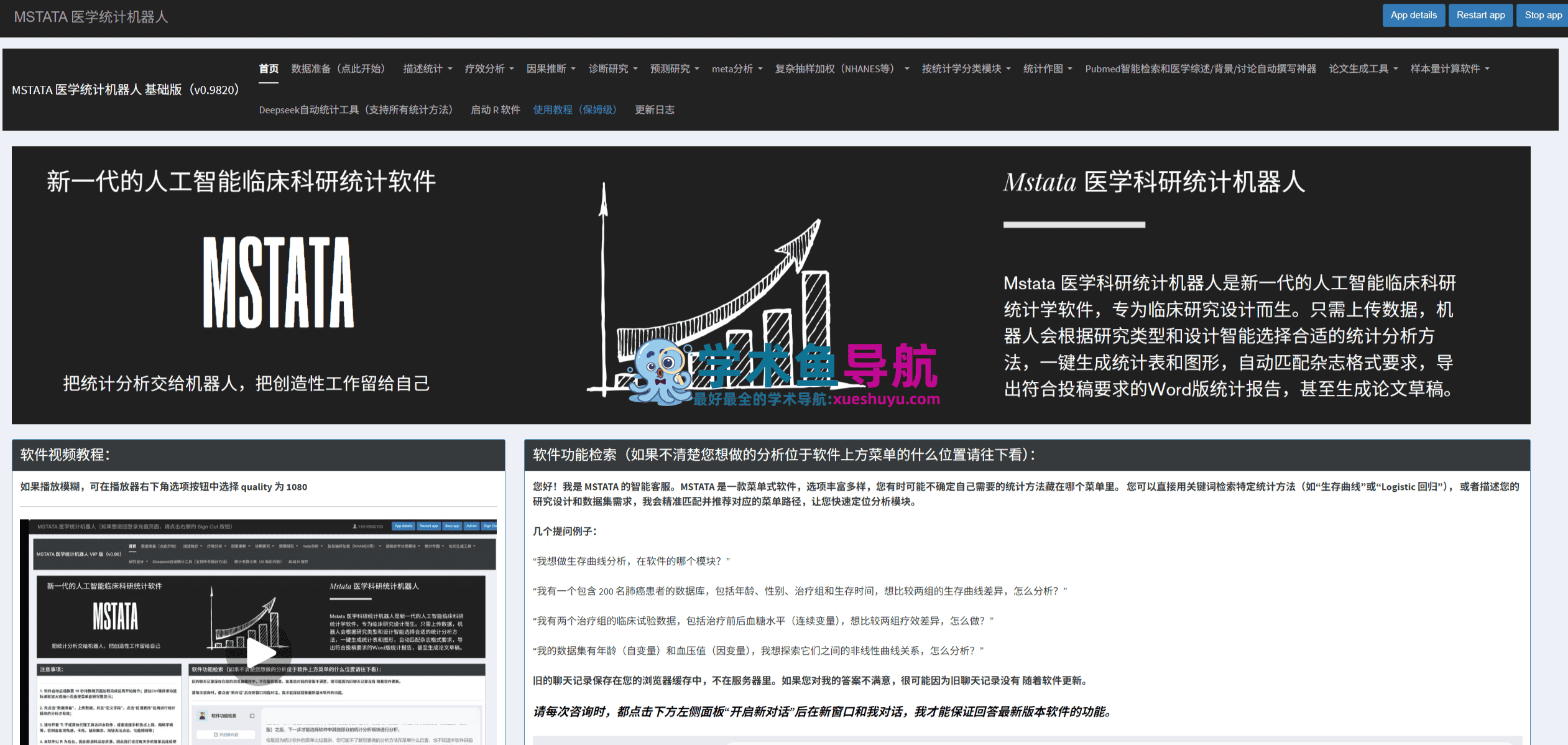Click the example question about 血糖水平 两组疗效
This screenshot has width=1568, height=745.
[x=763, y=621]
